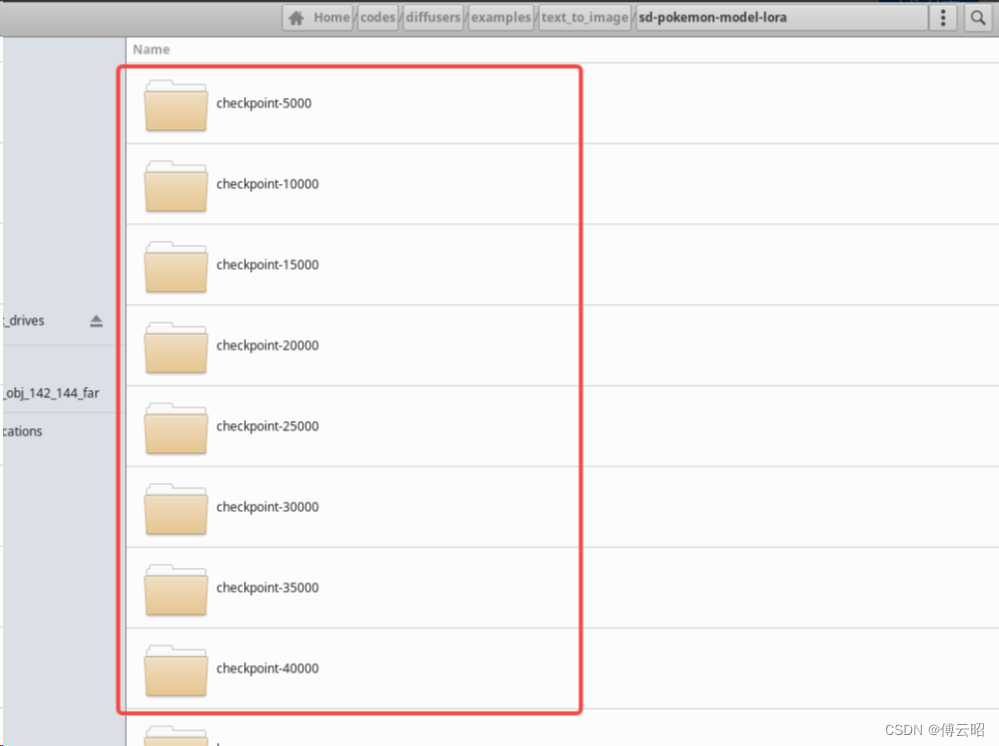Open search with the magnifier icon
This screenshot has width=999, height=746.
pos(977,17)
